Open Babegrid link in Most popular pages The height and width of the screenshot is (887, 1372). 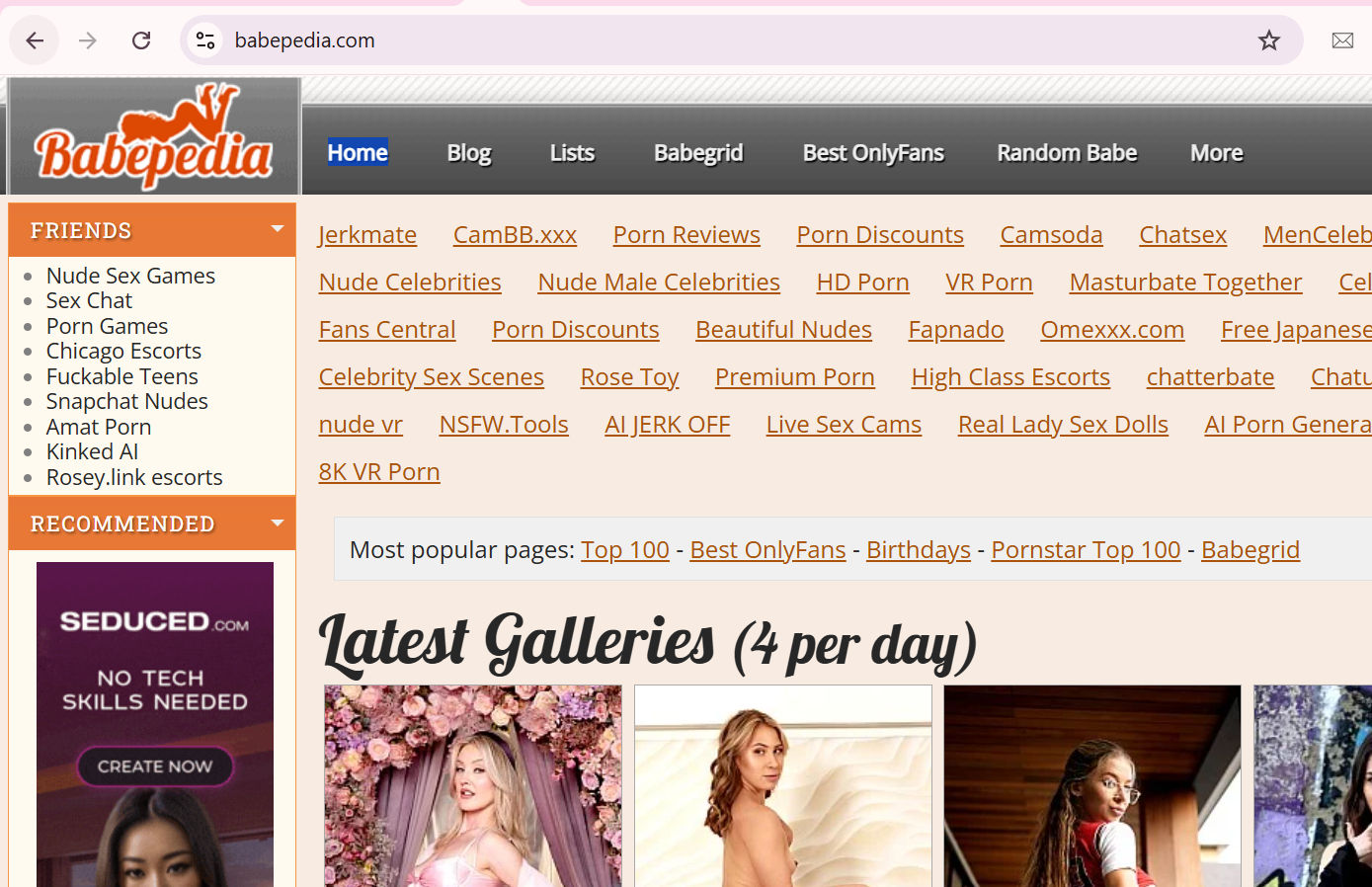pyautogui.click(x=1251, y=549)
